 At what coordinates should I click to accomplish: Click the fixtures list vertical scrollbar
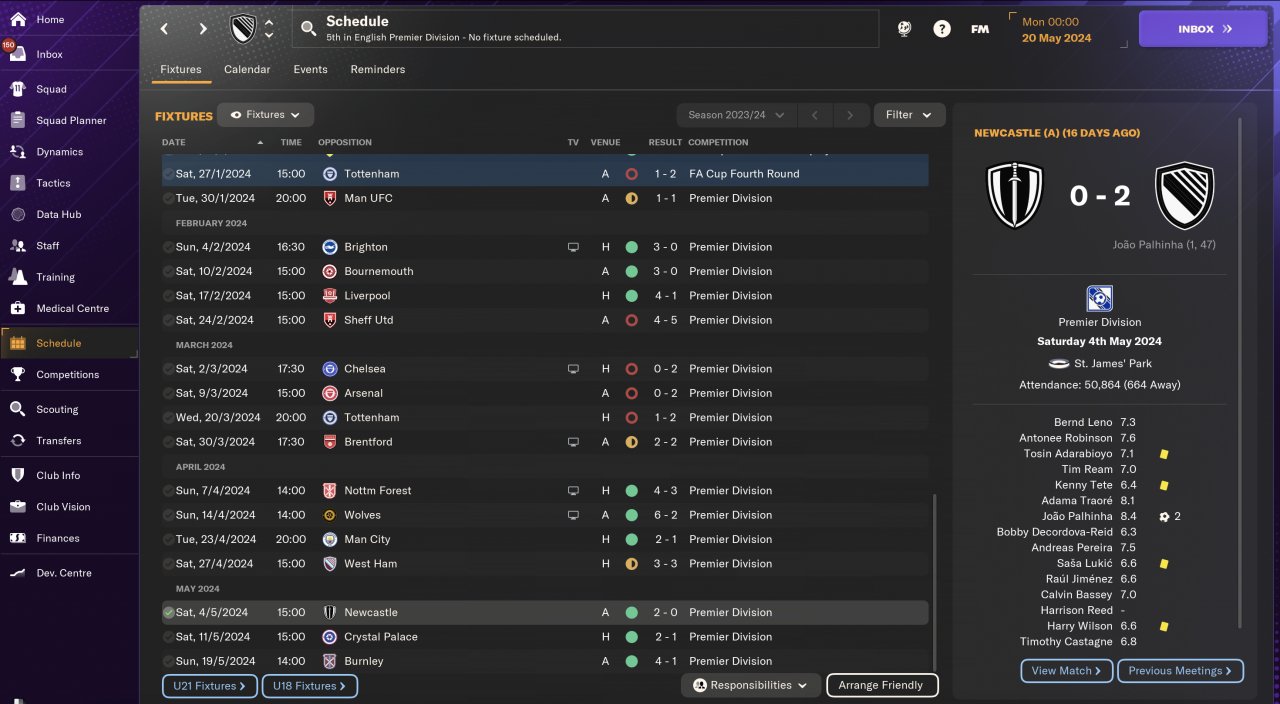coord(934,582)
